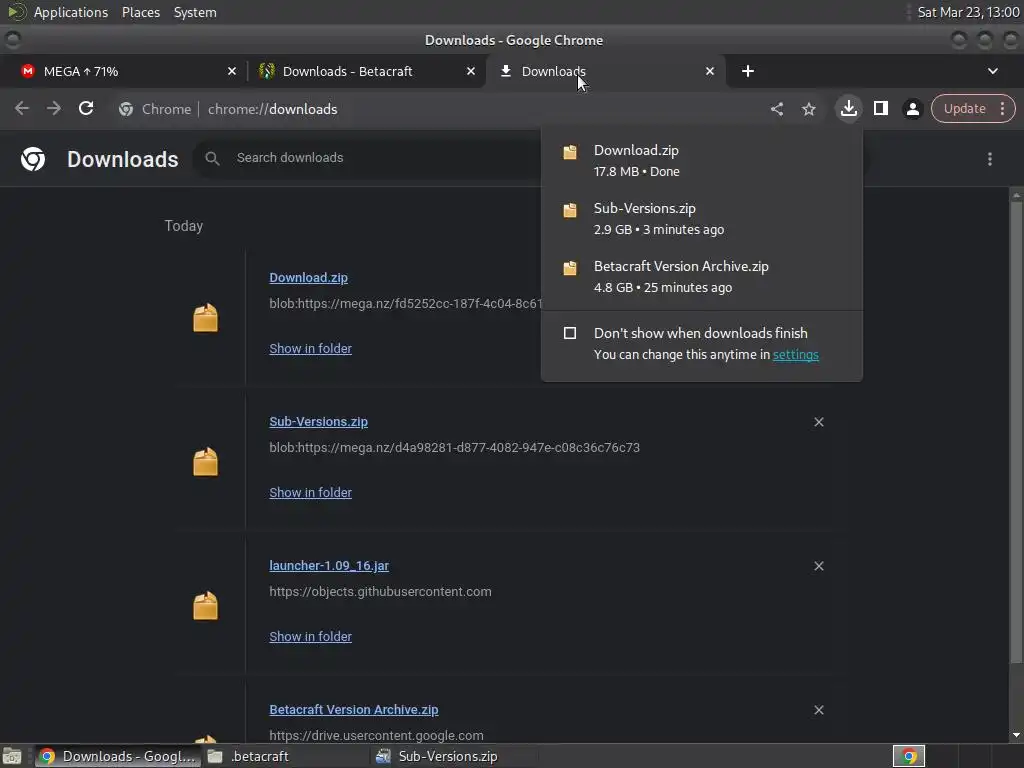Open the settings link in popup
The height and width of the screenshot is (768, 1024).
click(x=795, y=355)
